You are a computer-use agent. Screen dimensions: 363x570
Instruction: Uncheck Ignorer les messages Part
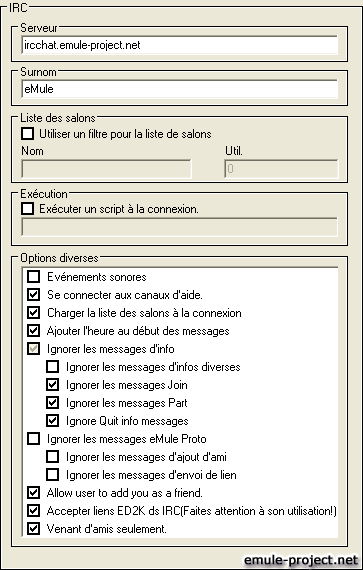[x=52, y=403]
